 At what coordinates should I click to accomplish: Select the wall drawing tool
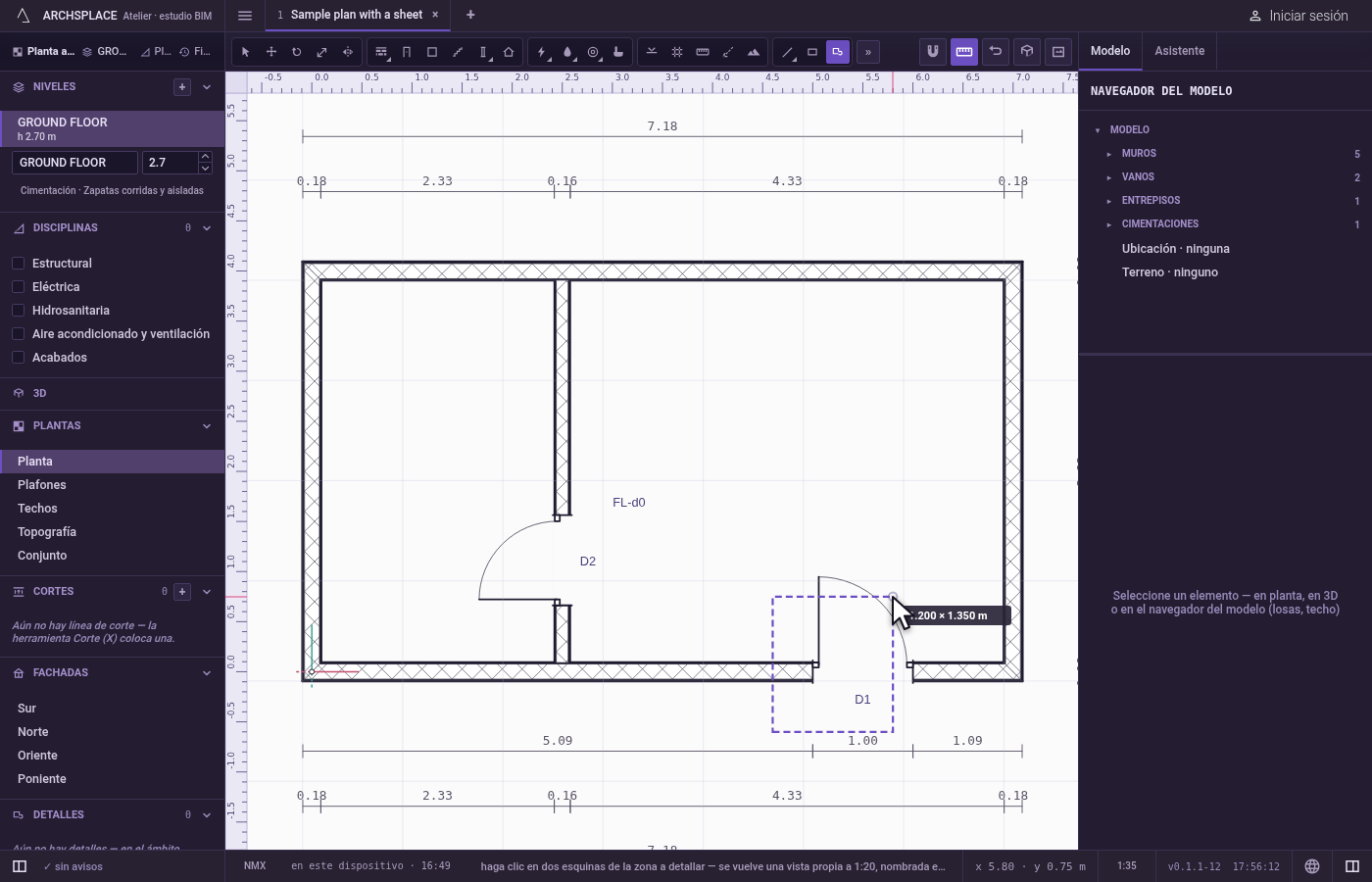[x=381, y=52]
